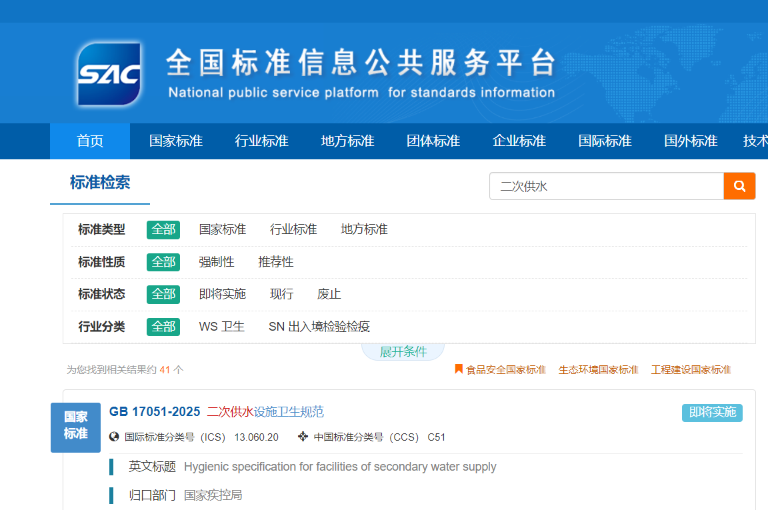Click the orange search magnifier button
Screen dimensions: 768x510
click(x=739, y=186)
